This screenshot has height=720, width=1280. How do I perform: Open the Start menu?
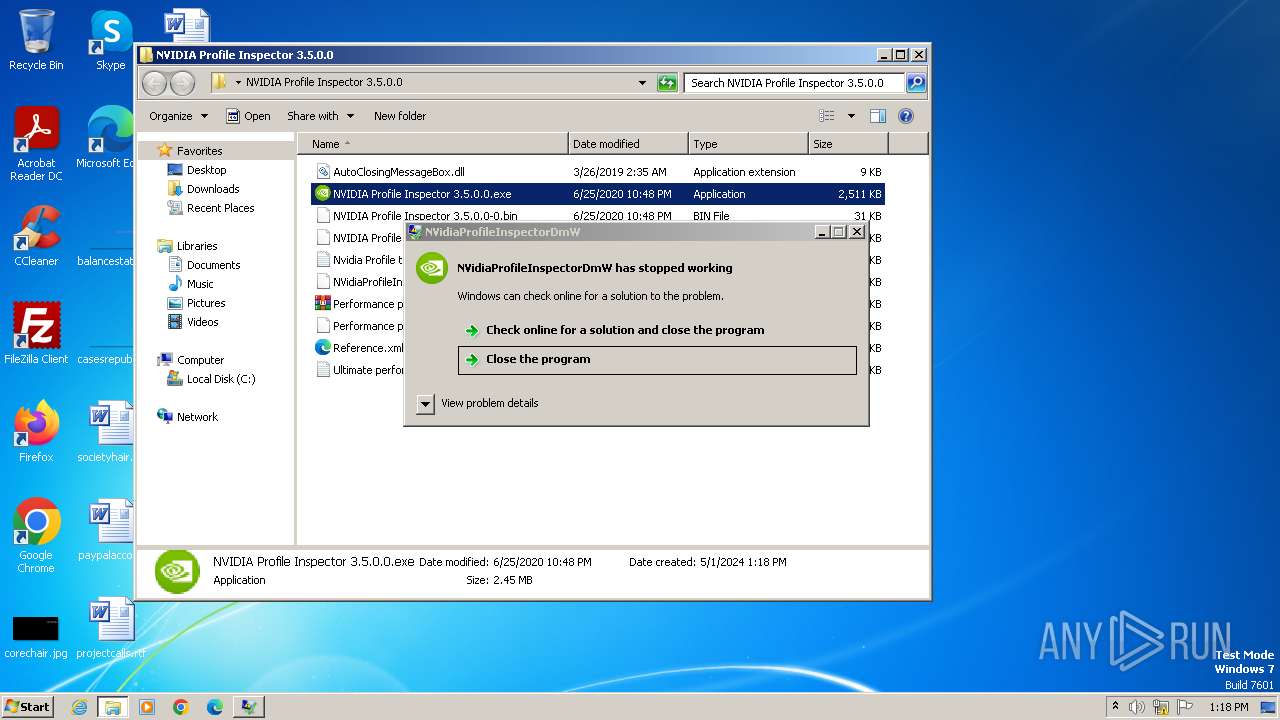28,707
